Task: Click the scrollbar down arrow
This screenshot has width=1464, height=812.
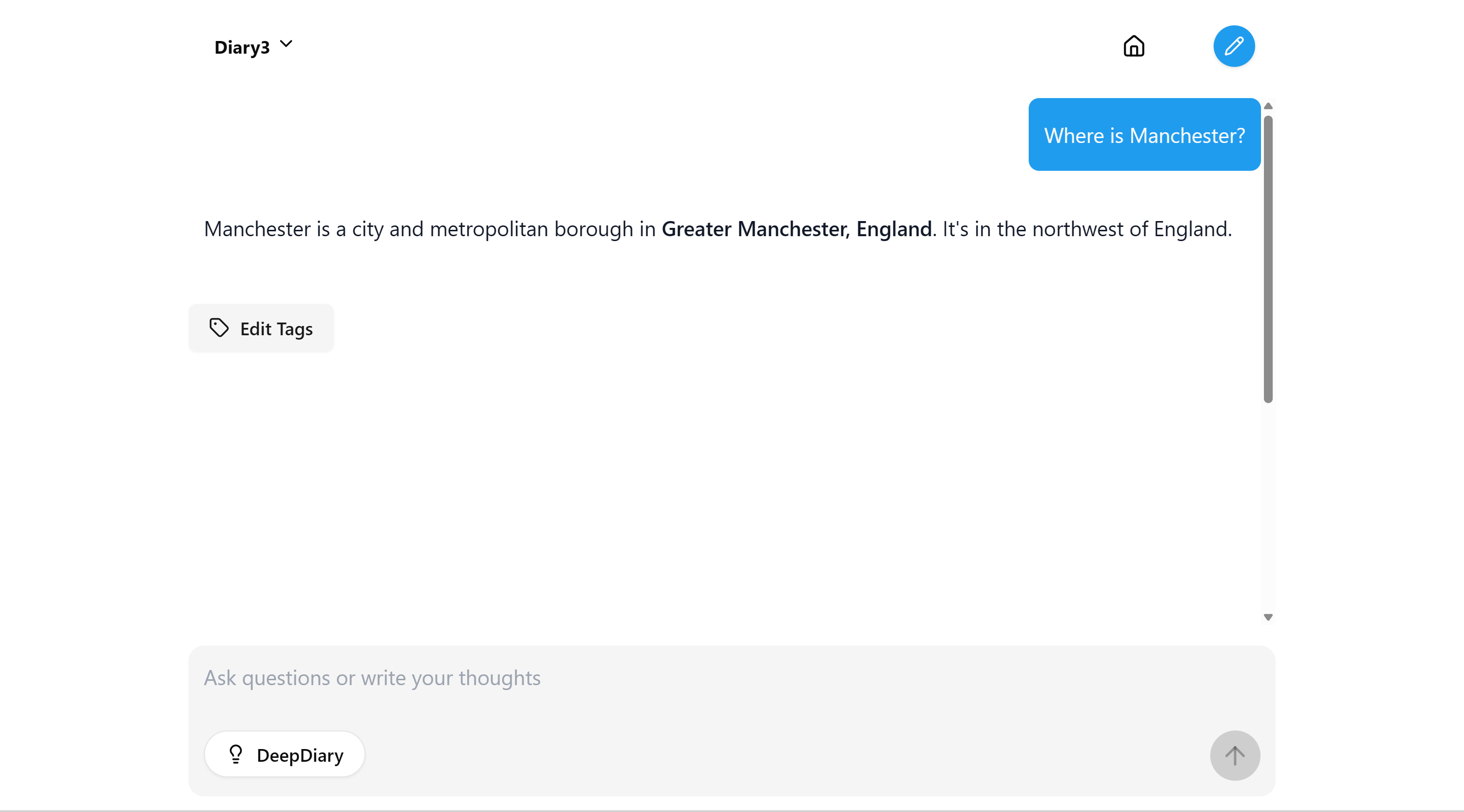Action: pos(1268,617)
